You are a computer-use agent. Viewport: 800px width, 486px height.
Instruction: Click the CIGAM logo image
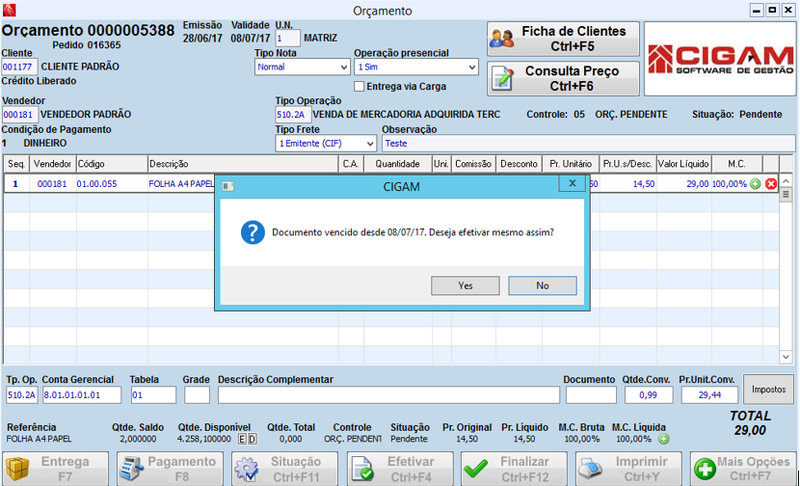pyautogui.click(x=720, y=59)
